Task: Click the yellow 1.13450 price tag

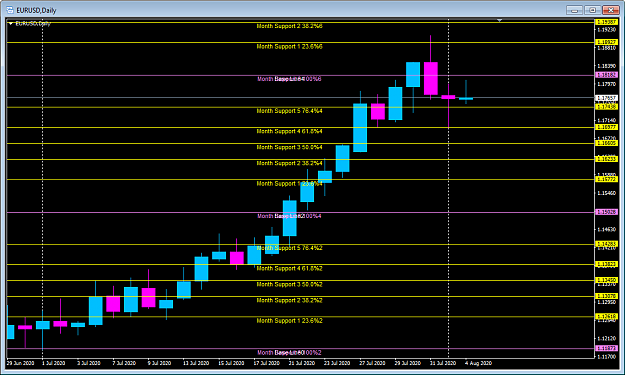Action: coord(606,280)
